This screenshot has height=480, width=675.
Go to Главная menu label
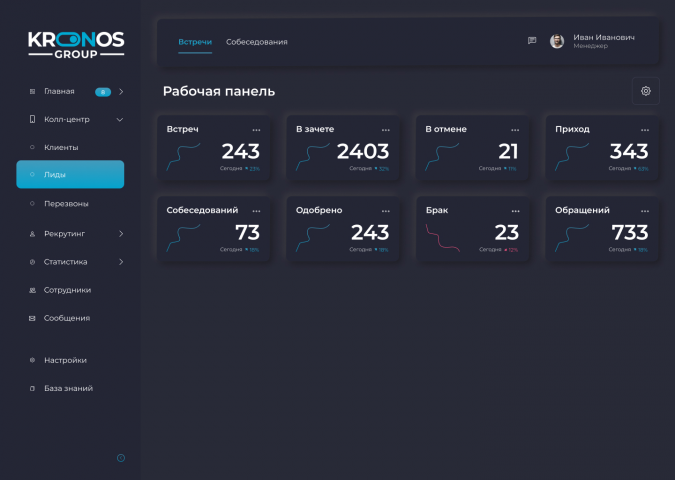tap(59, 91)
